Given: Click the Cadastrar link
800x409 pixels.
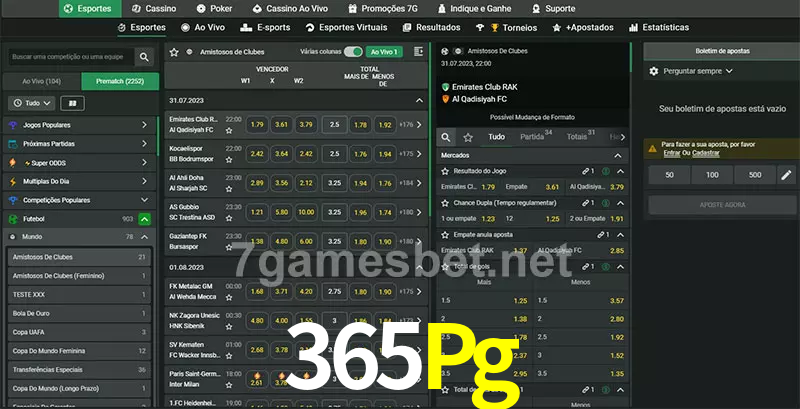Looking at the screenshot, I should point(706,153).
